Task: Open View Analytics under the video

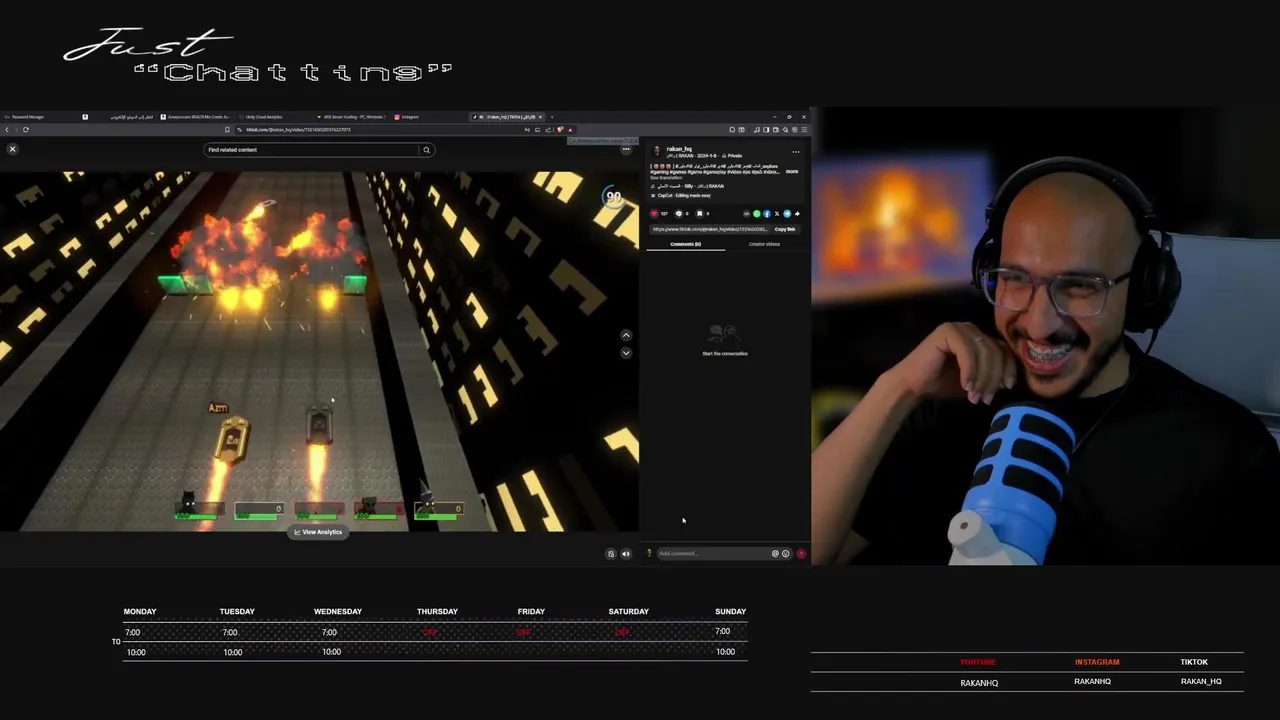Action: click(x=318, y=532)
